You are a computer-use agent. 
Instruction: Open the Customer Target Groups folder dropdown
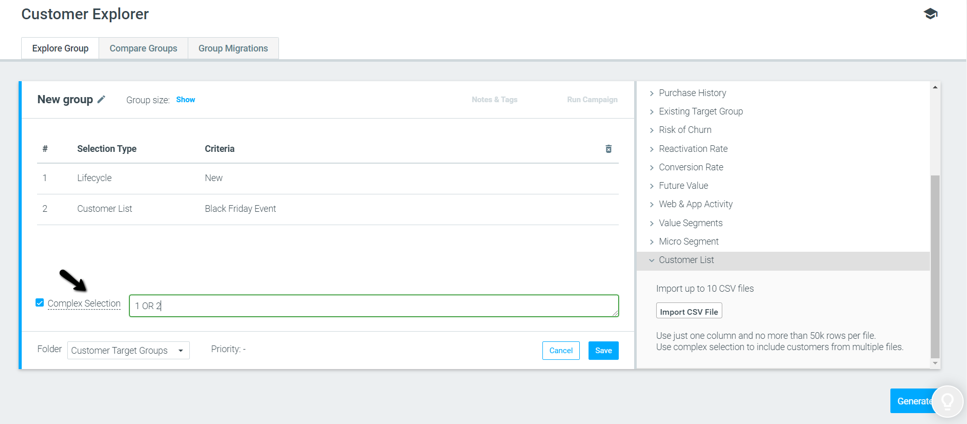coord(128,350)
